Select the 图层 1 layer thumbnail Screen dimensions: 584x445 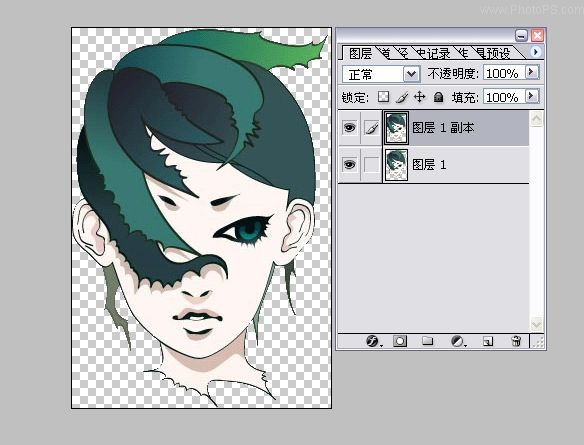(x=396, y=164)
